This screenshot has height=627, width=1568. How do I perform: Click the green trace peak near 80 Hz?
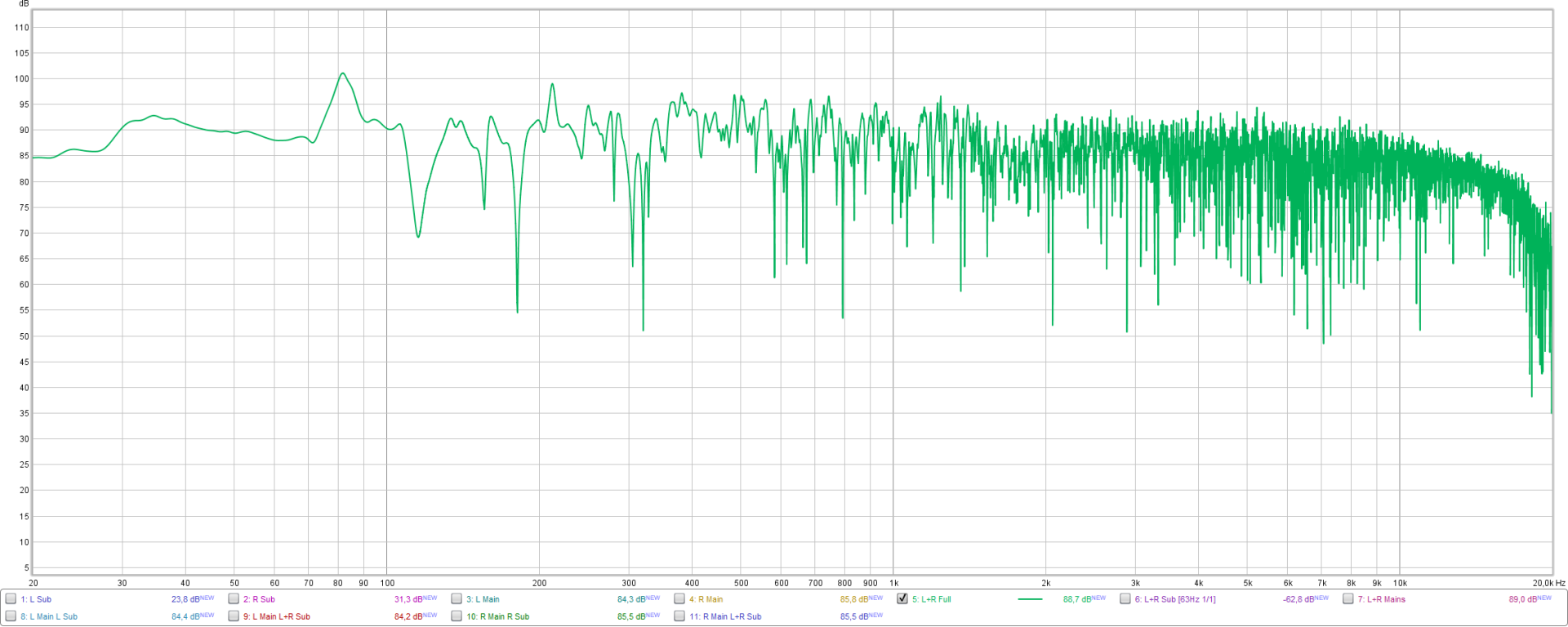coord(343,73)
